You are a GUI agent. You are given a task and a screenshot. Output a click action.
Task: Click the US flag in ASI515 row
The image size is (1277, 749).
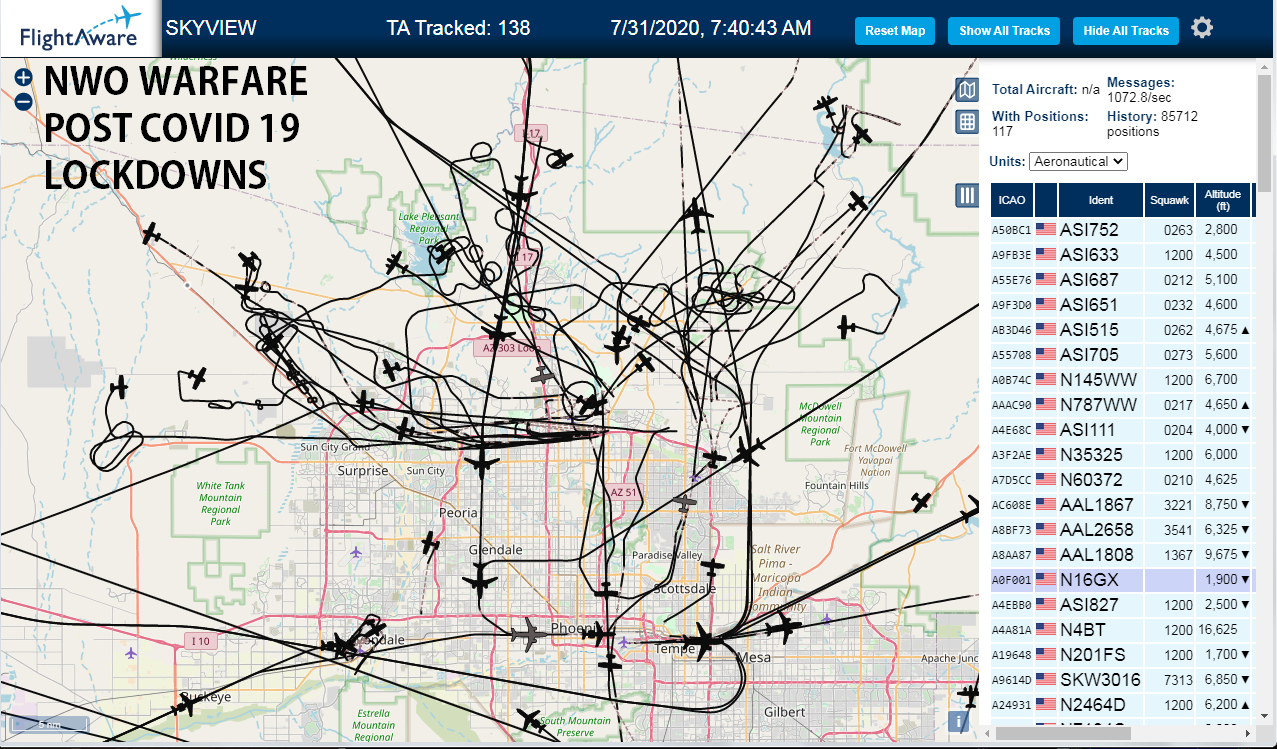[x=1046, y=329]
